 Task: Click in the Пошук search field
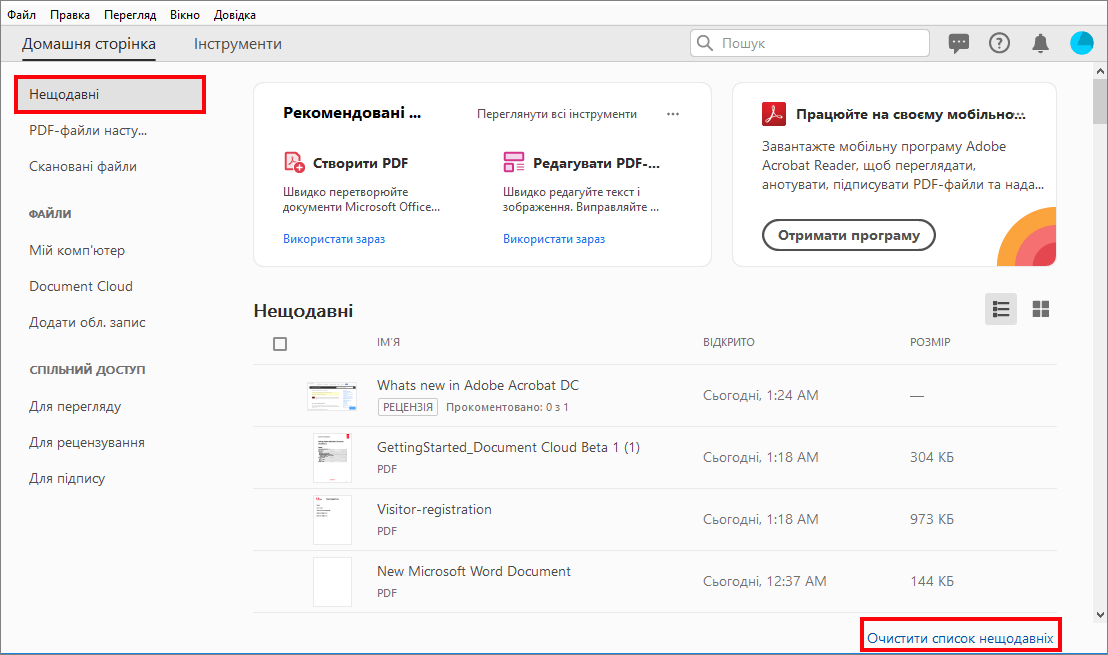click(810, 43)
